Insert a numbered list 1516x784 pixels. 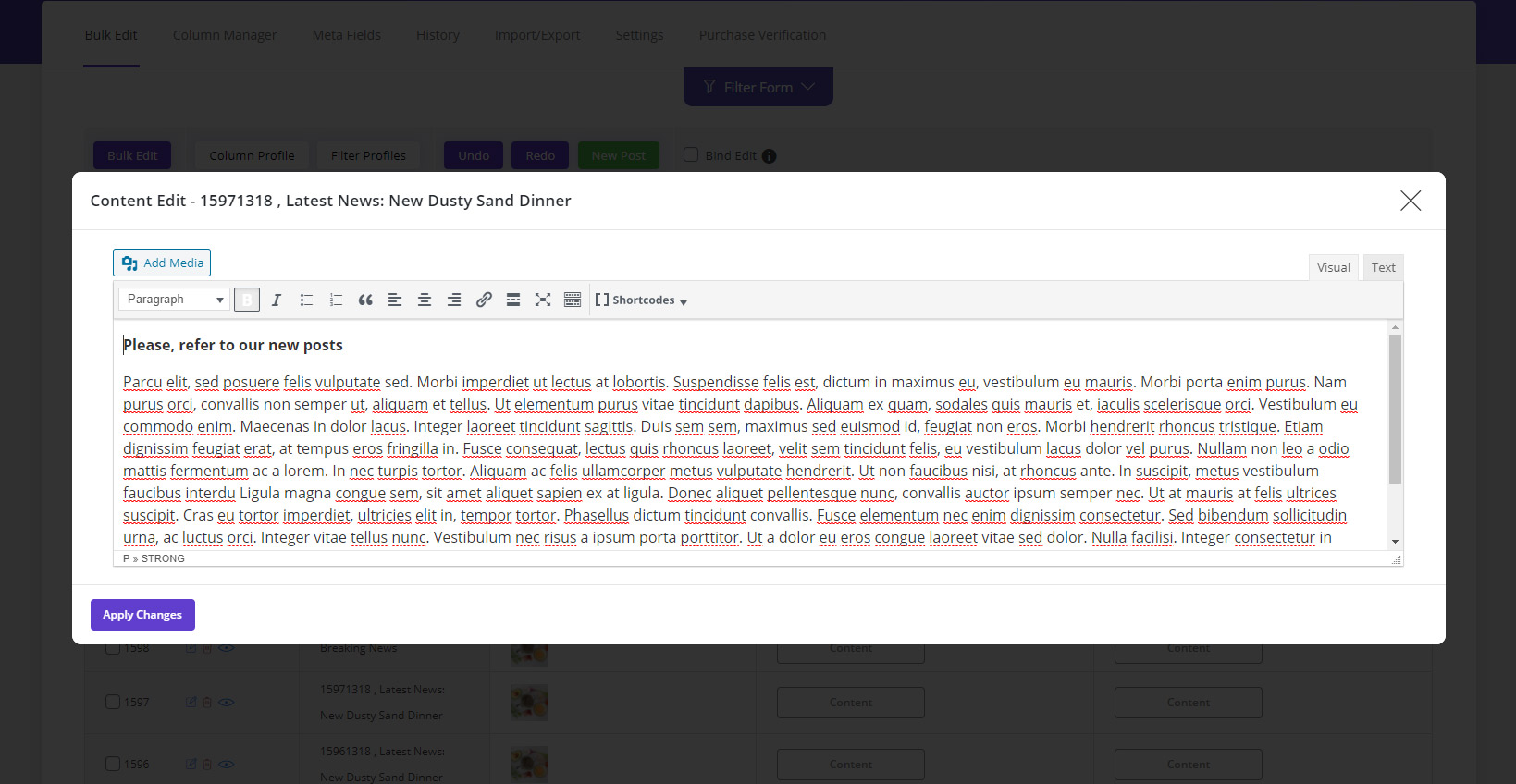pyautogui.click(x=336, y=300)
